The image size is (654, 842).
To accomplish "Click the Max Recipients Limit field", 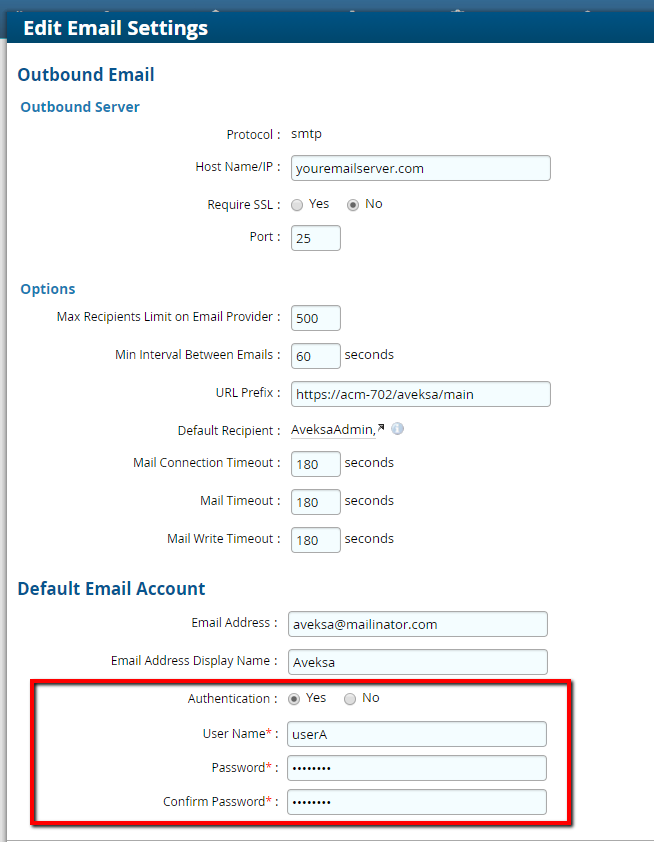I will [315, 318].
